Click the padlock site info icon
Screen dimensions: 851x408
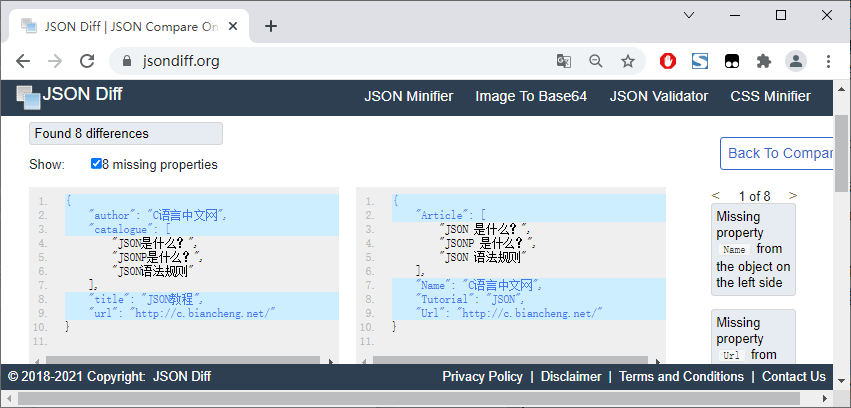[128, 61]
